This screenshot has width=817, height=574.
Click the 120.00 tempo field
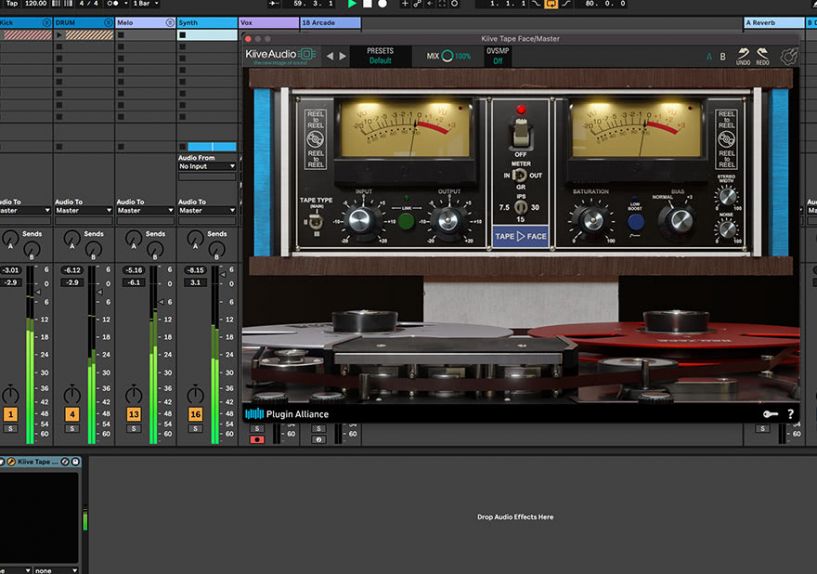(35, 3)
